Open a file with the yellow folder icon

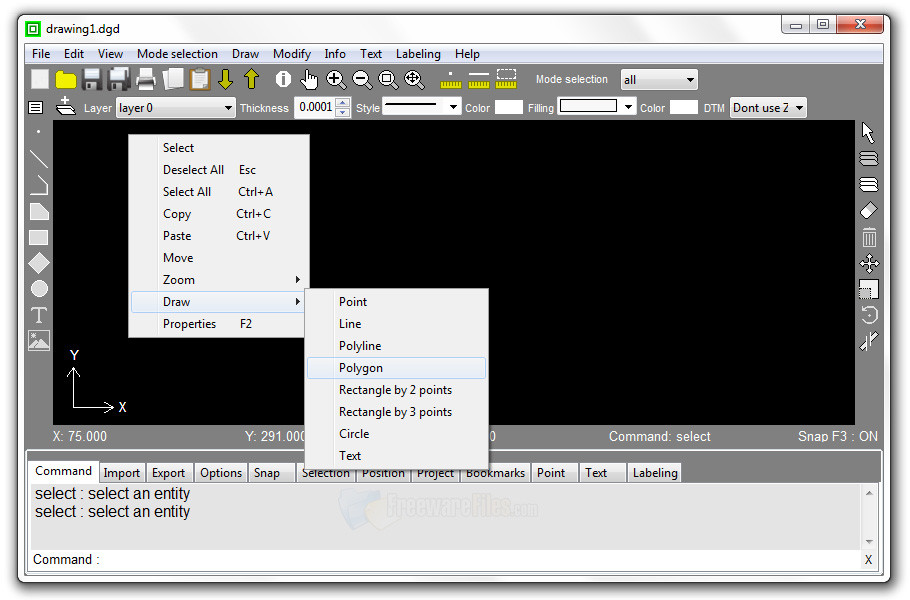pos(66,79)
